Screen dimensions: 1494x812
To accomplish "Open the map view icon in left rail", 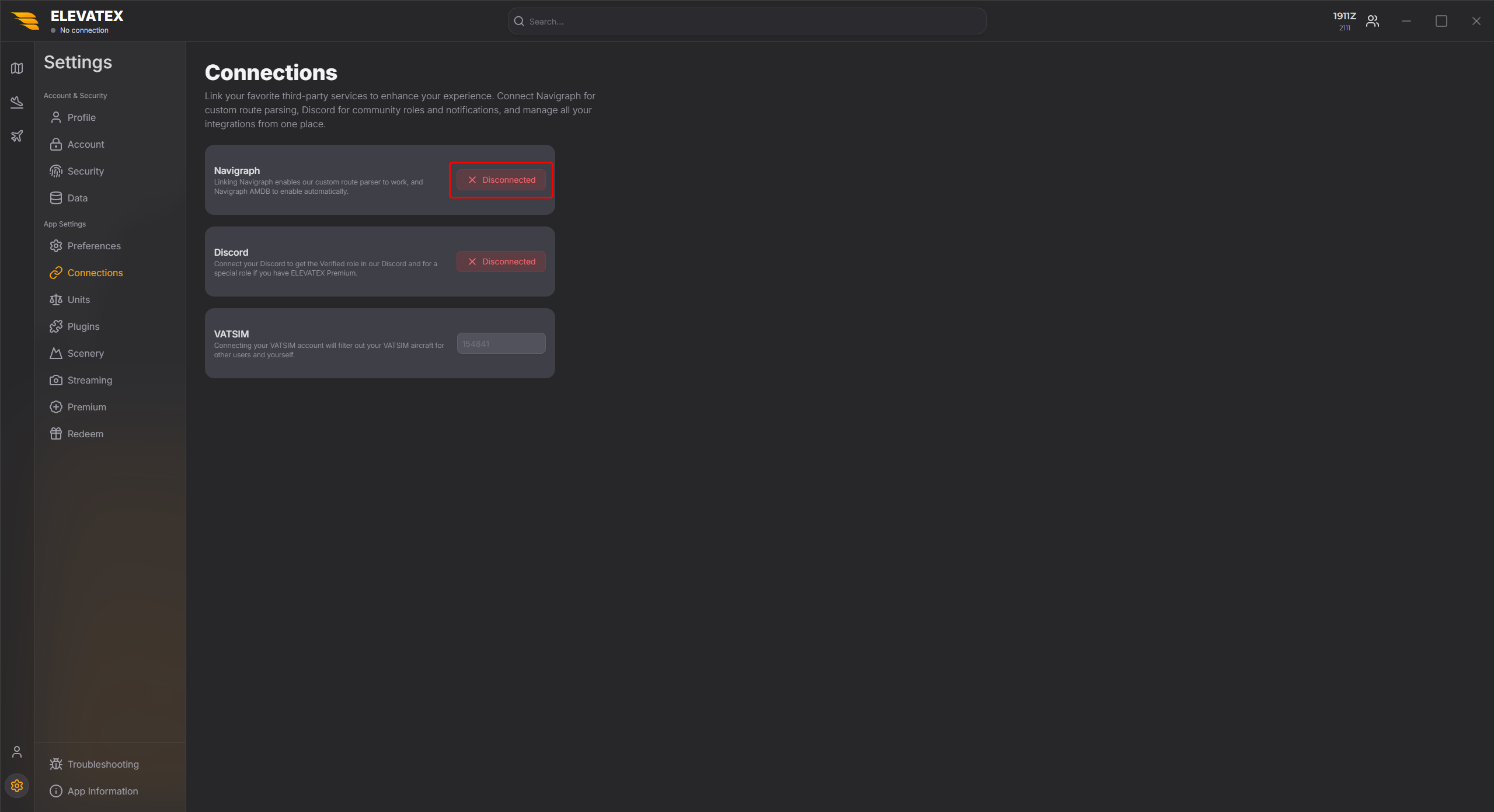I will (x=17, y=68).
